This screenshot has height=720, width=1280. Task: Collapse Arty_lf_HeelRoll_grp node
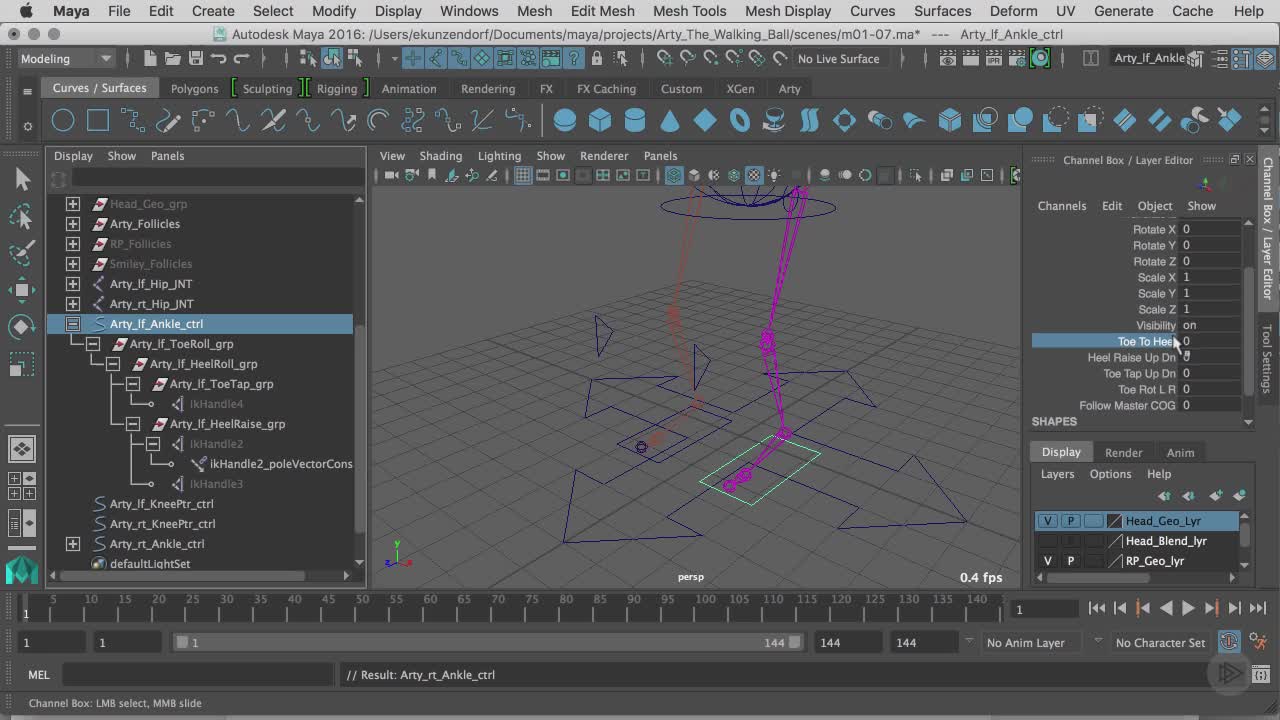coord(113,364)
